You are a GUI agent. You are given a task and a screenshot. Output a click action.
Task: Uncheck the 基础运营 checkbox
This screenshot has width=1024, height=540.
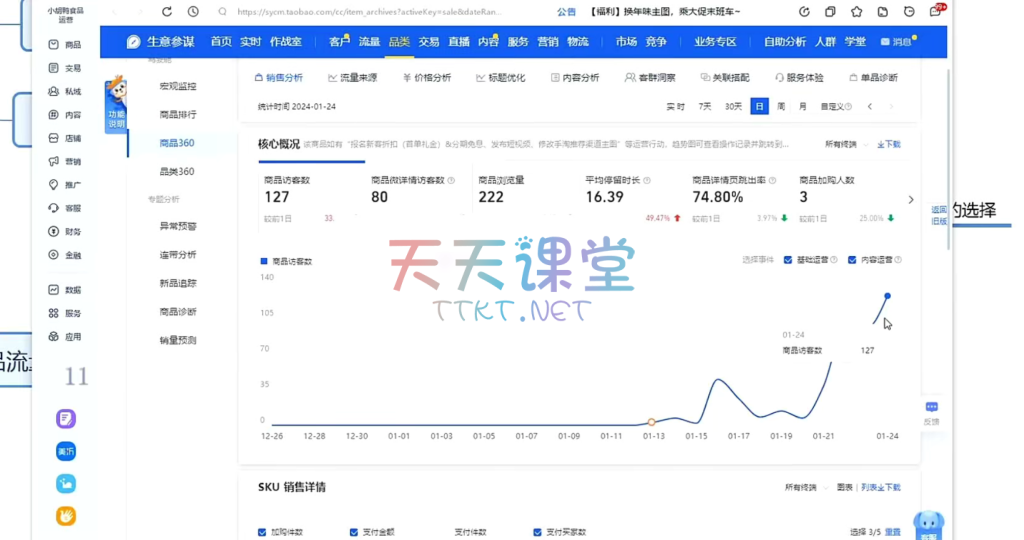click(x=788, y=260)
